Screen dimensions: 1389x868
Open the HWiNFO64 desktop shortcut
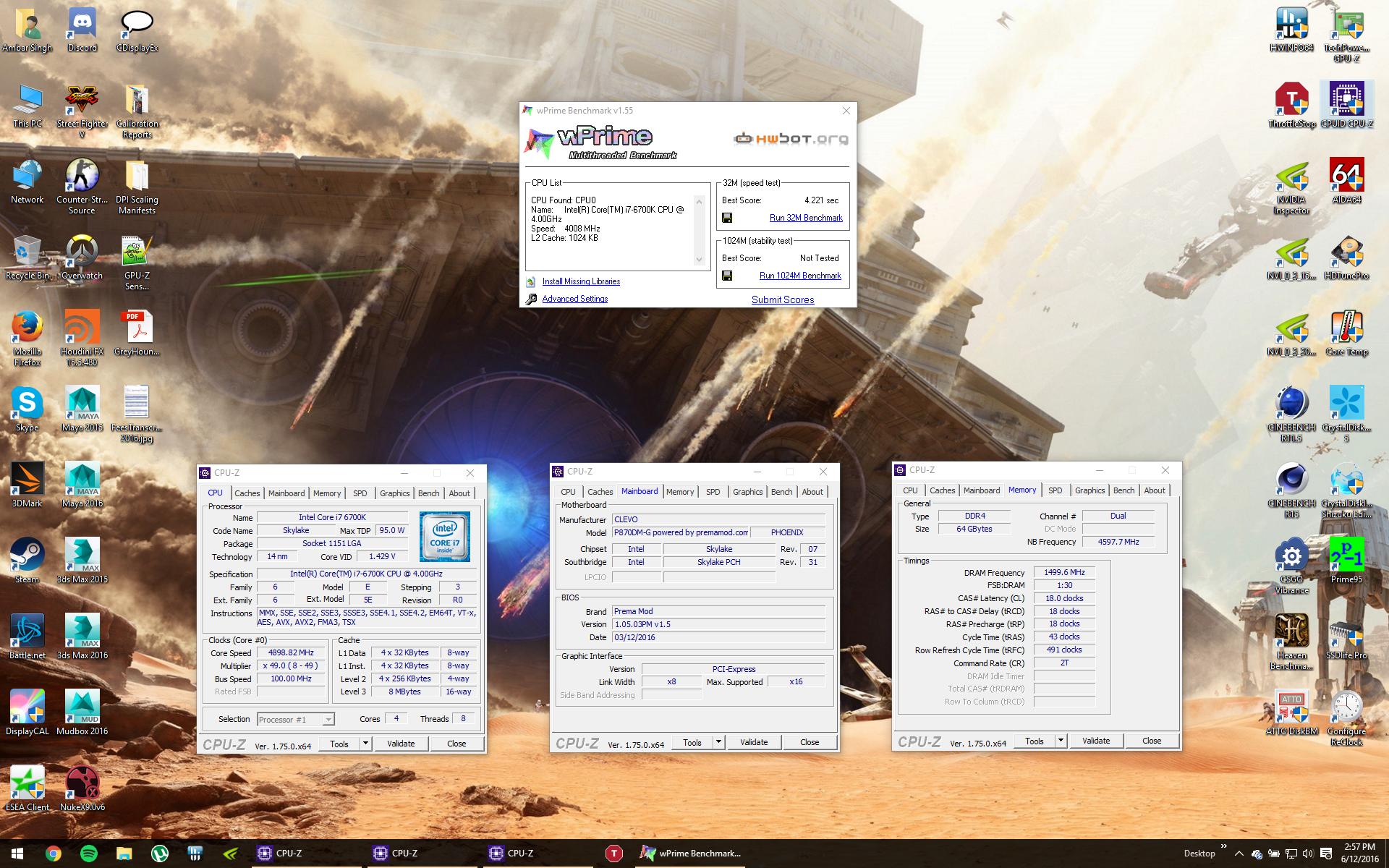point(1291,30)
